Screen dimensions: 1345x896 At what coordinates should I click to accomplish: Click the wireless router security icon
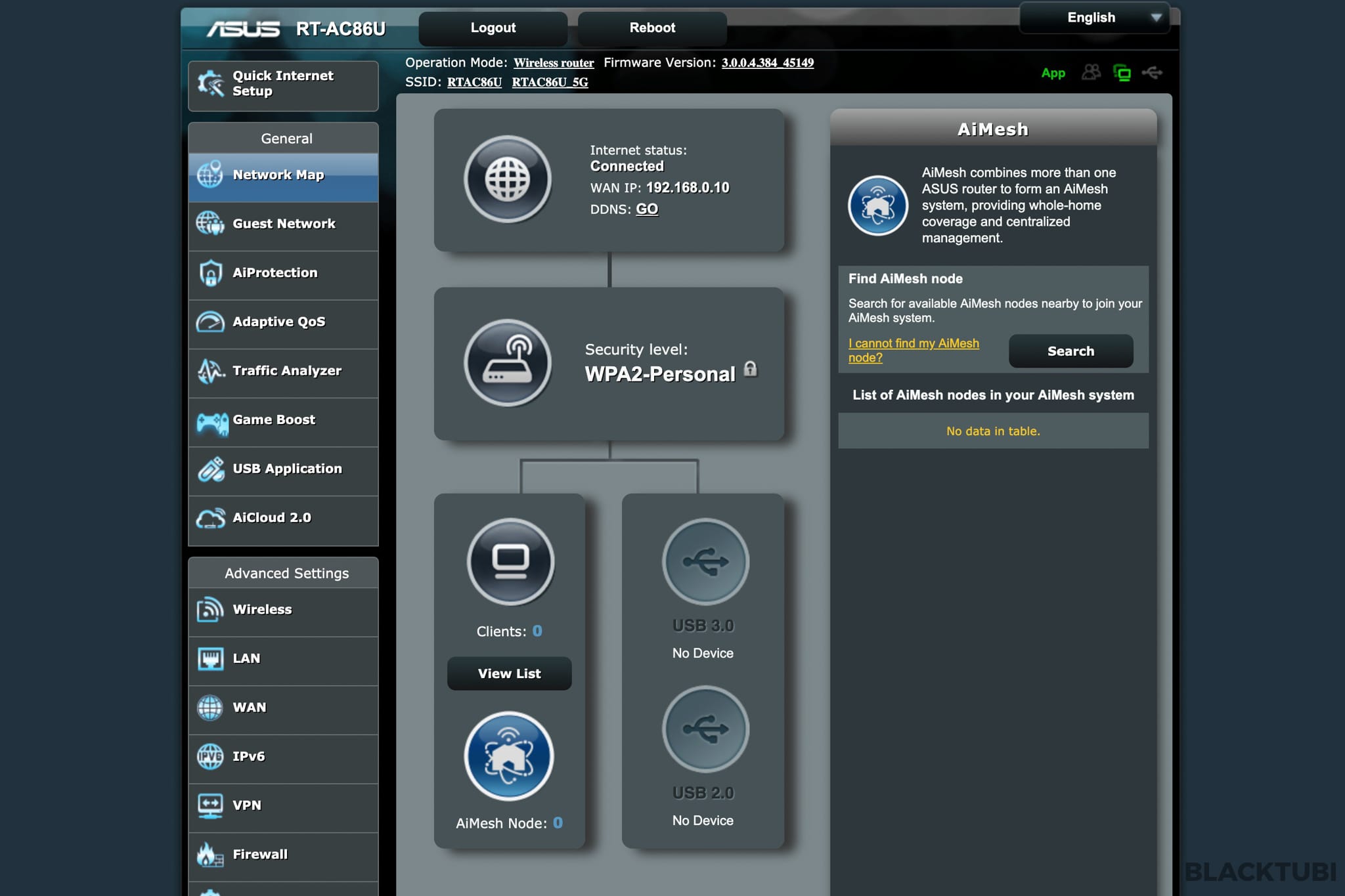click(x=507, y=362)
